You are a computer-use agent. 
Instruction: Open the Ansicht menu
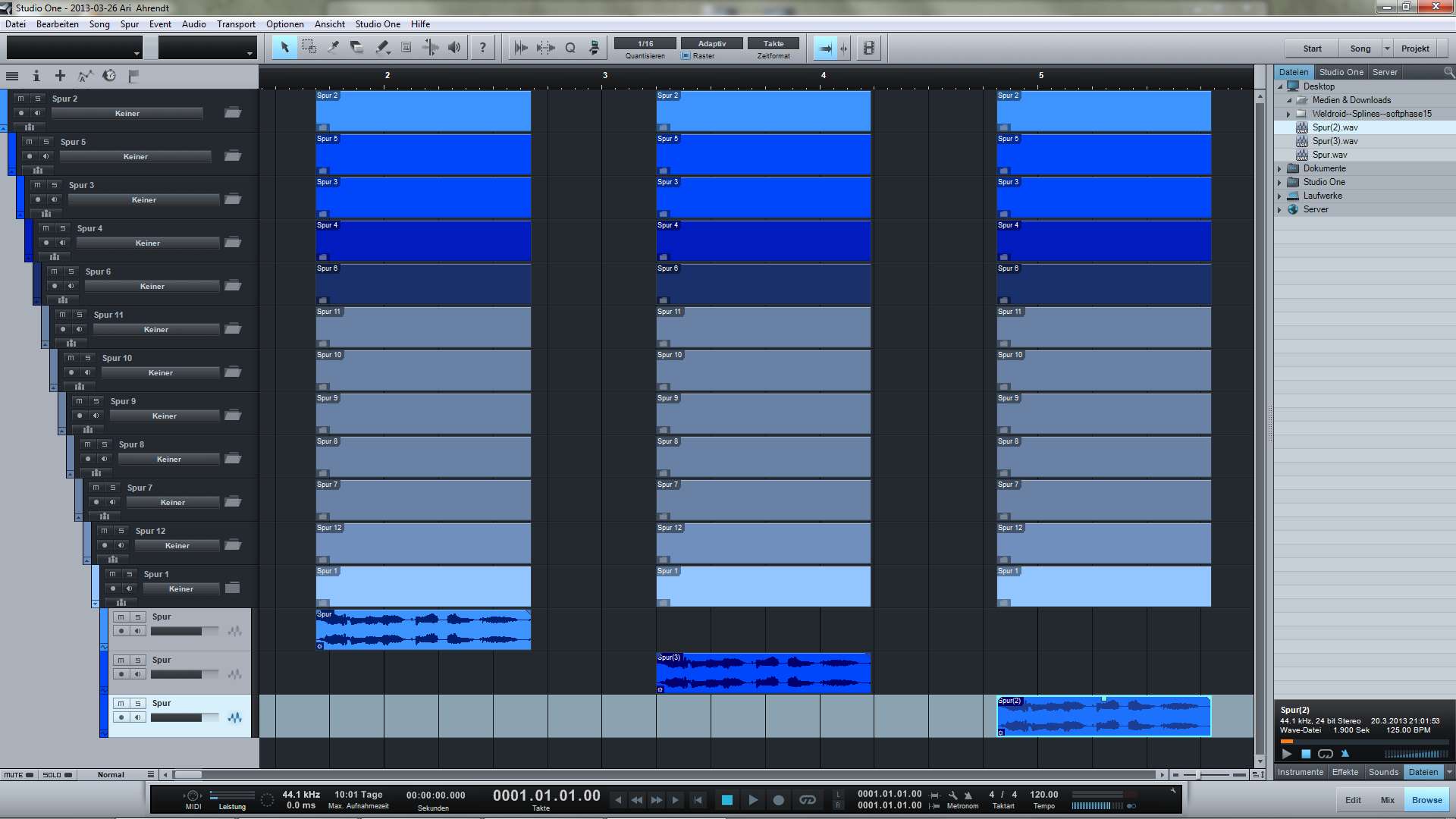[329, 24]
